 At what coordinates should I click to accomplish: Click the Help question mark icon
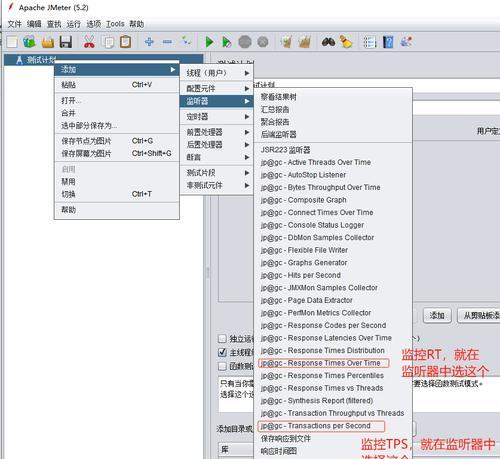[x=388, y=42]
